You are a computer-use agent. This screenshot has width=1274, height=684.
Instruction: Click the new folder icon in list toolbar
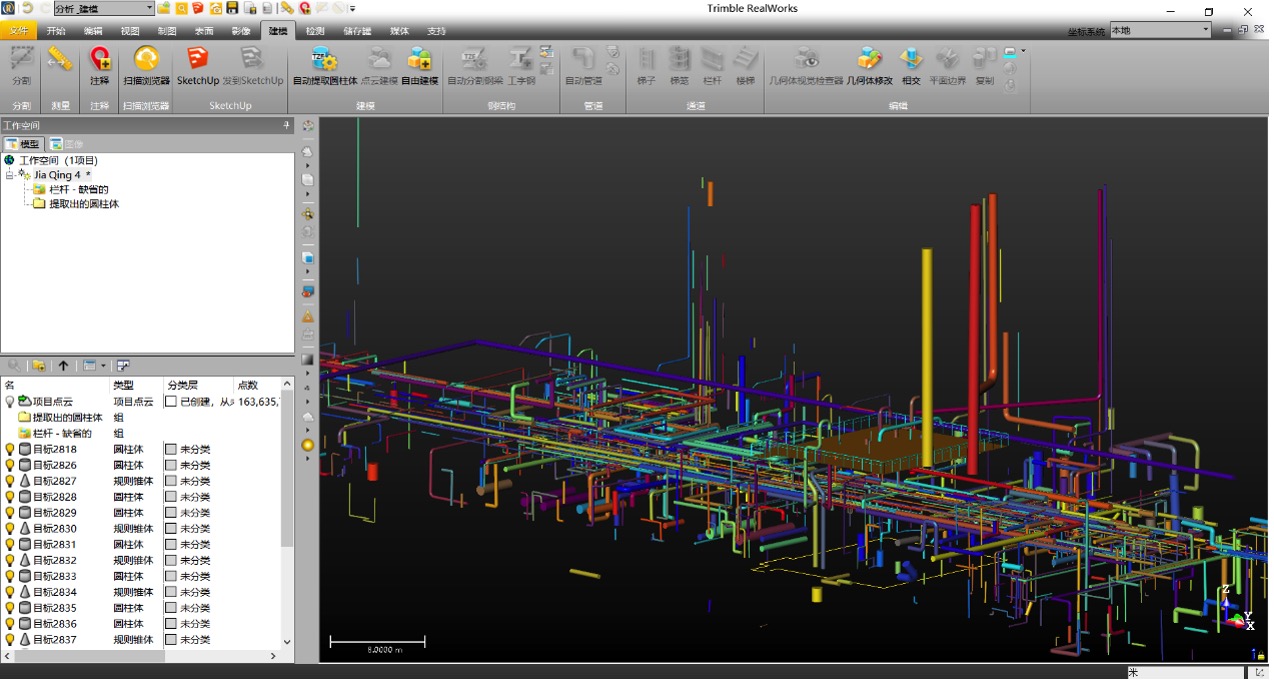coord(39,366)
